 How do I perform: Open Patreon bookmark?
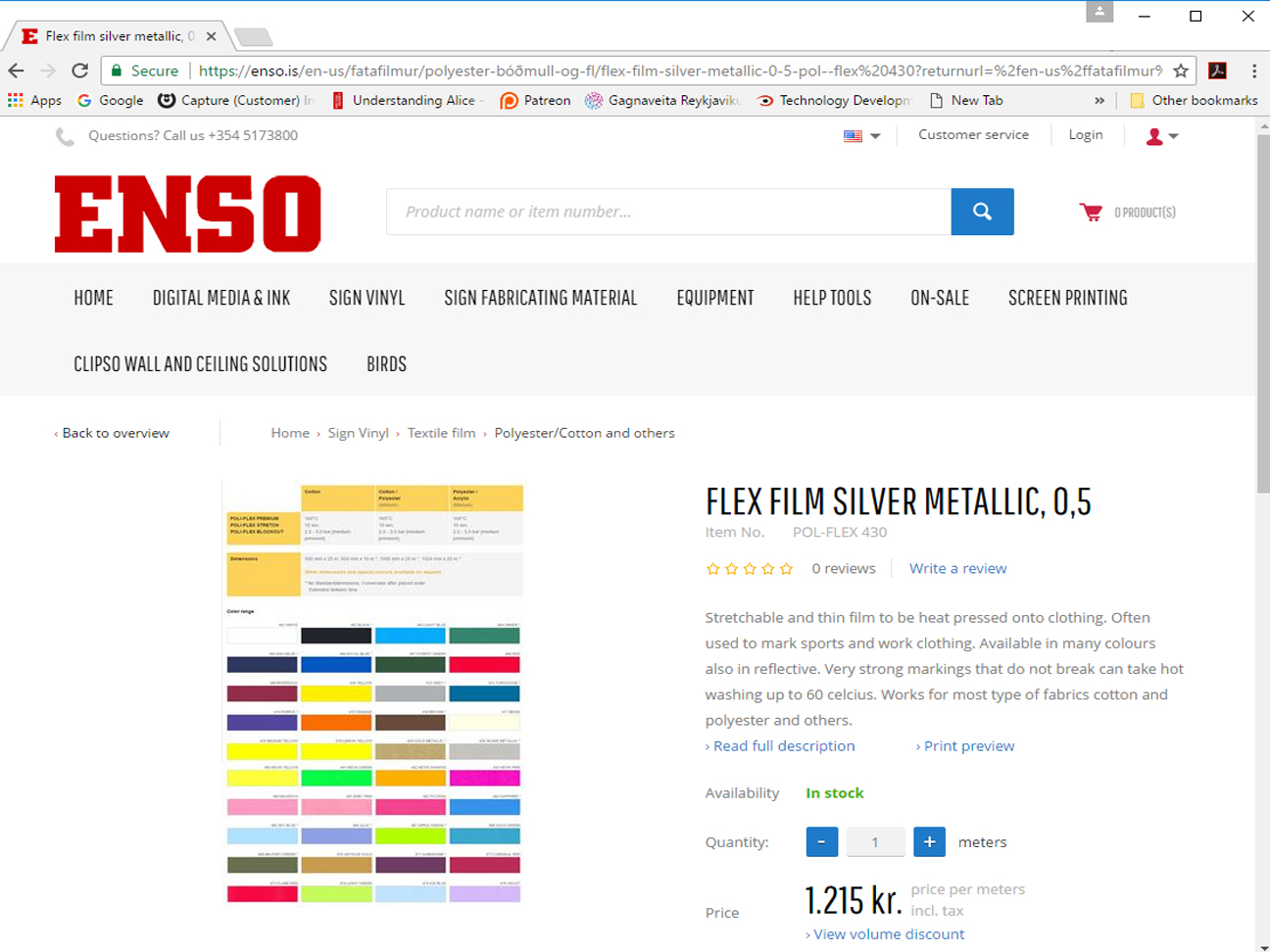tap(535, 100)
